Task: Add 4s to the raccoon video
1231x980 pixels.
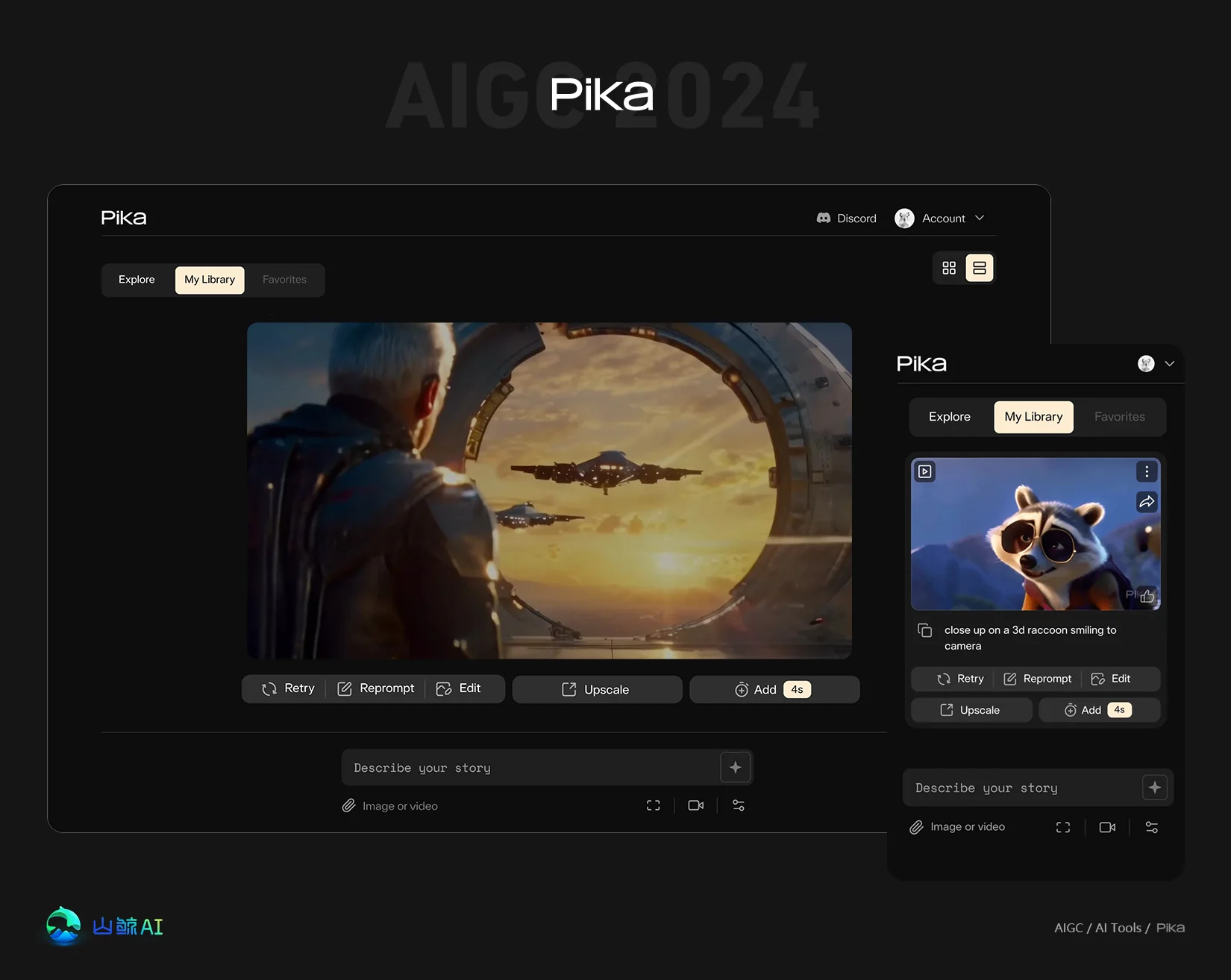Action: [x=1100, y=710]
